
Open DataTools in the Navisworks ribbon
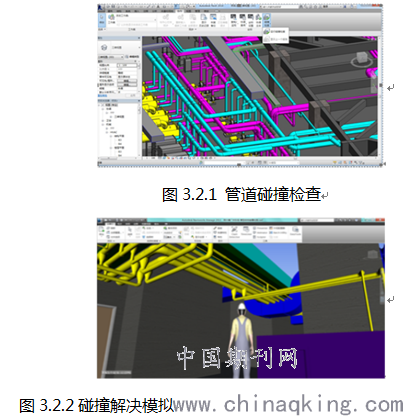(x=295, y=231)
